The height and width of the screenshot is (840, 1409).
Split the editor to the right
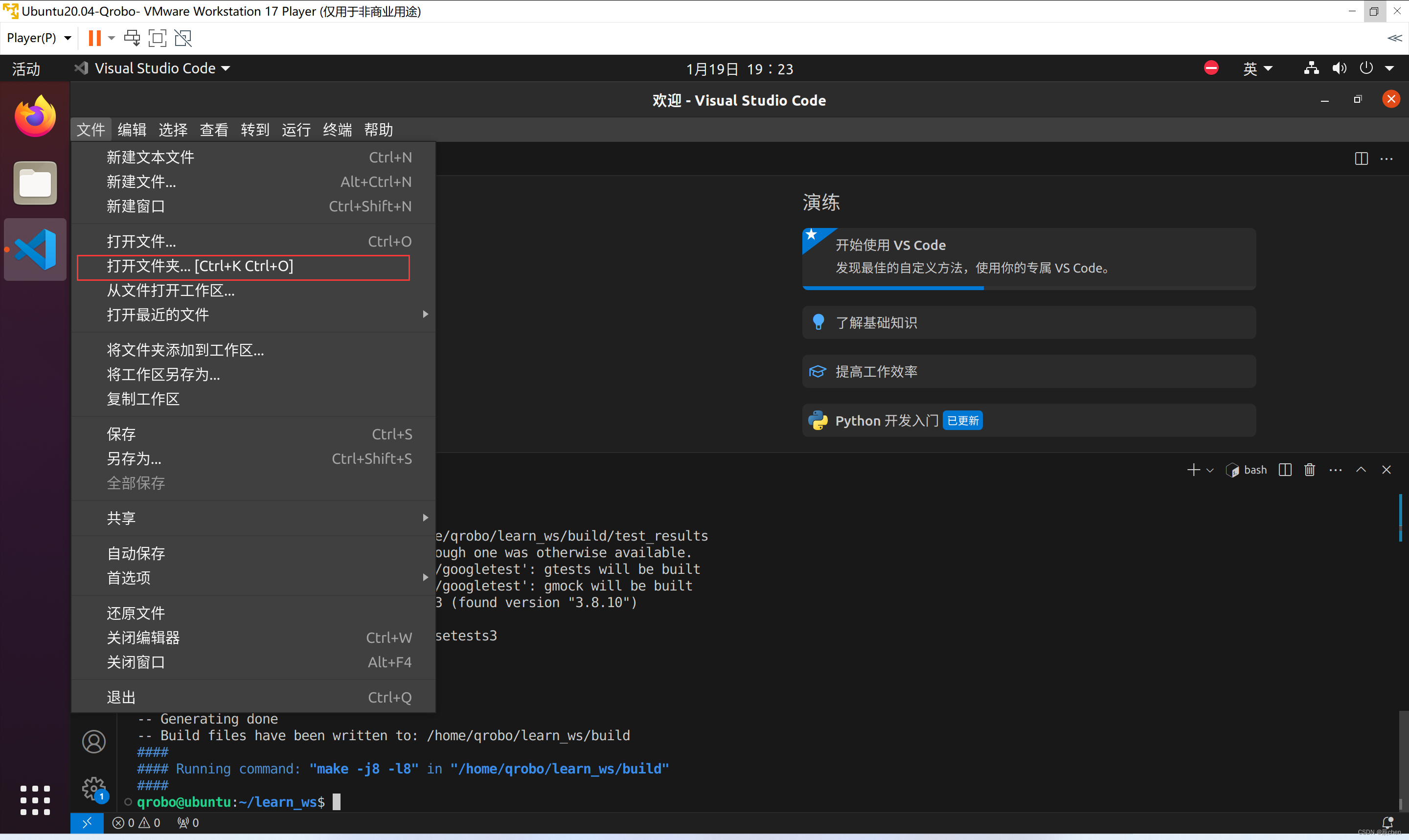pos(1362,159)
